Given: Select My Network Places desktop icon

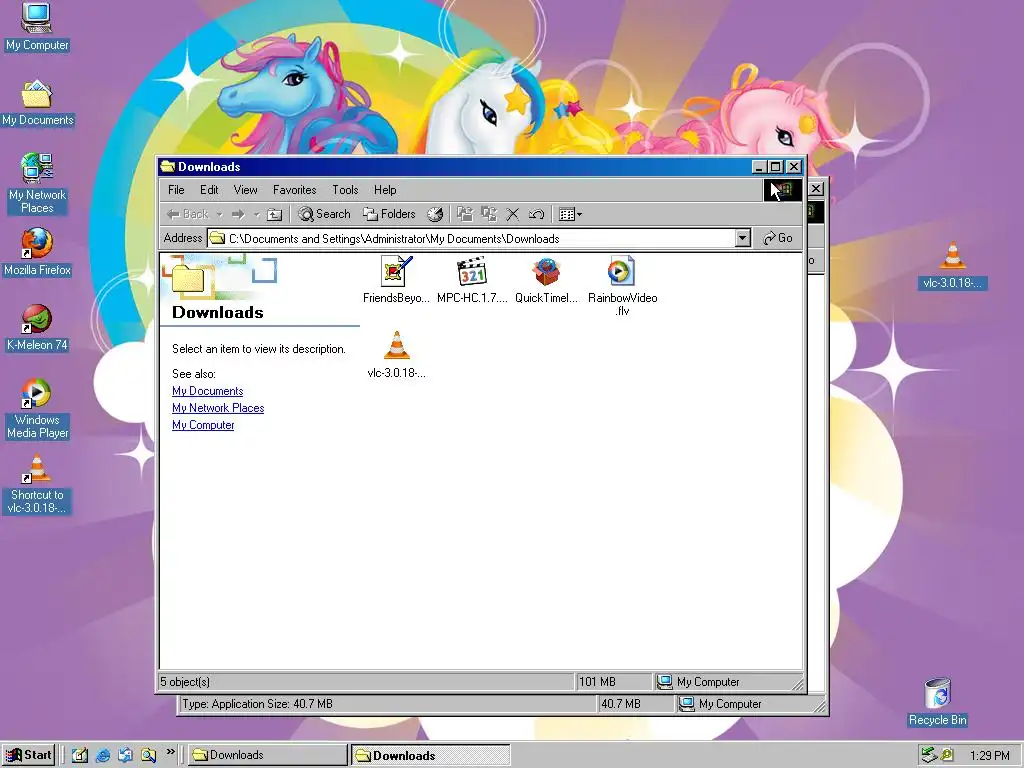Looking at the screenshot, I should coord(37,183).
